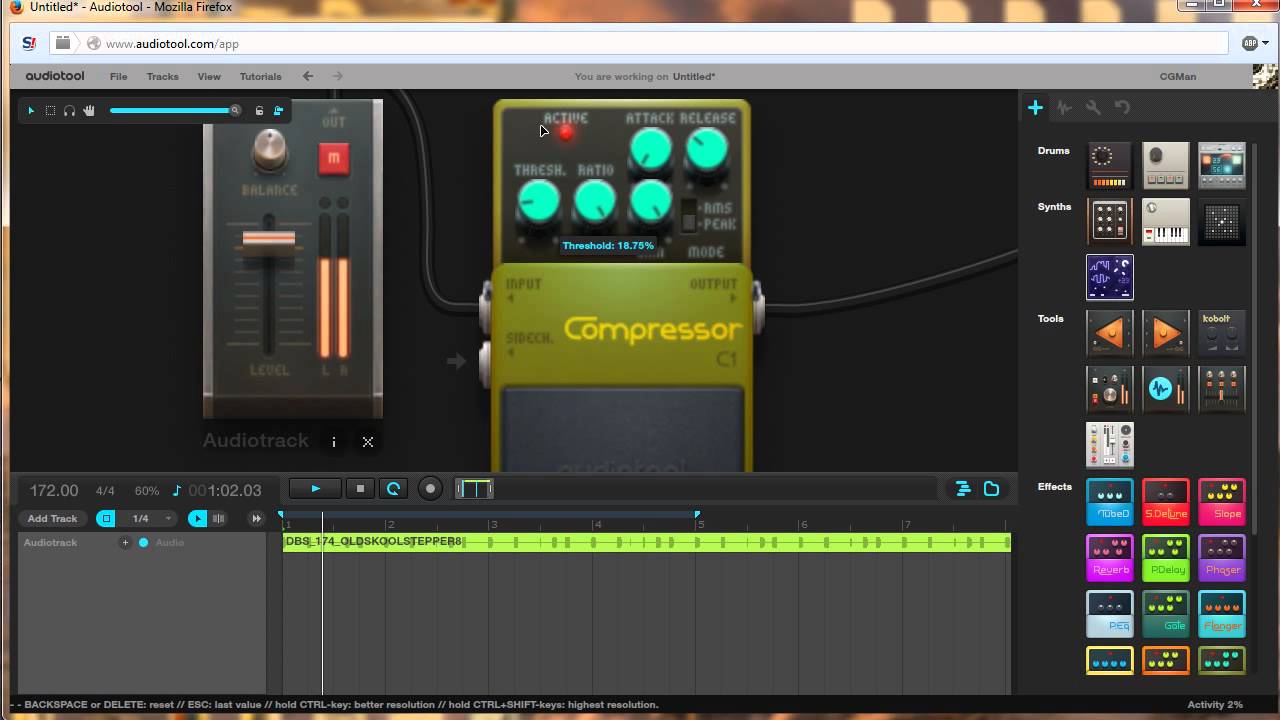Open the View menu
Viewport: 1280px width, 720px height.
pyautogui.click(x=209, y=76)
